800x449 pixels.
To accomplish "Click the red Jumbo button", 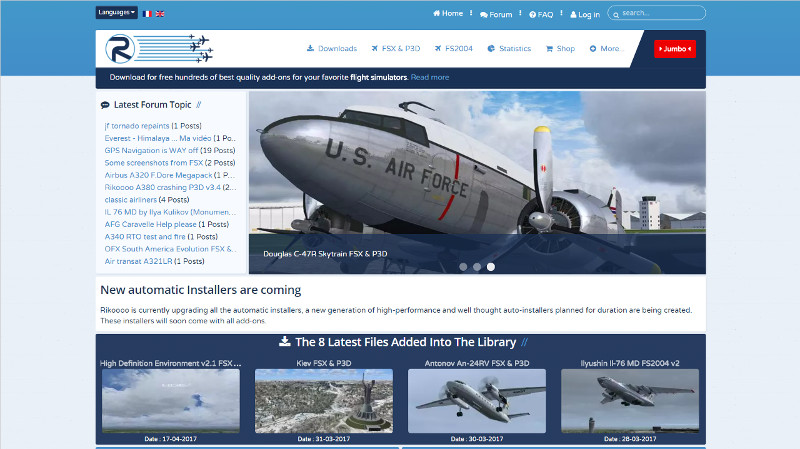I will point(675,48).
